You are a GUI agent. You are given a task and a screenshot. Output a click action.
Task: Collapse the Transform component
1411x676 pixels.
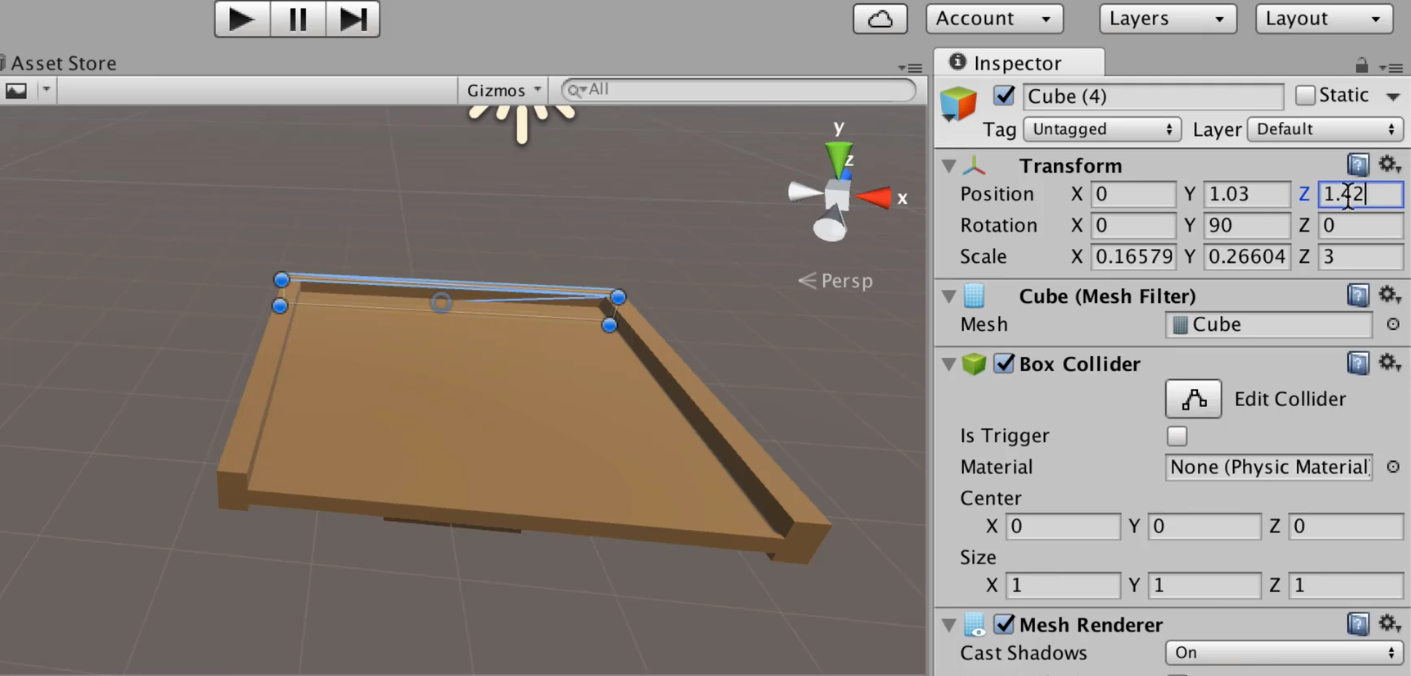point(948,165)
